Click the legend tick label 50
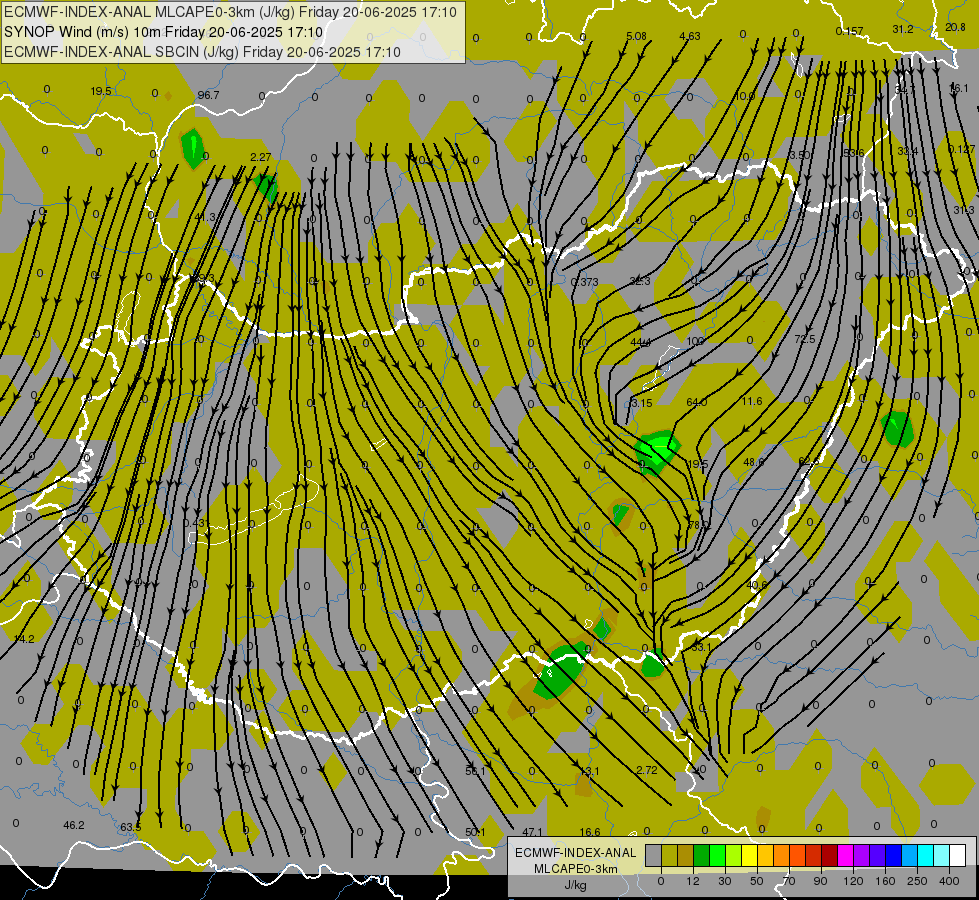The width and height of the screenshot is (979, 900). (x=756, y=881)
